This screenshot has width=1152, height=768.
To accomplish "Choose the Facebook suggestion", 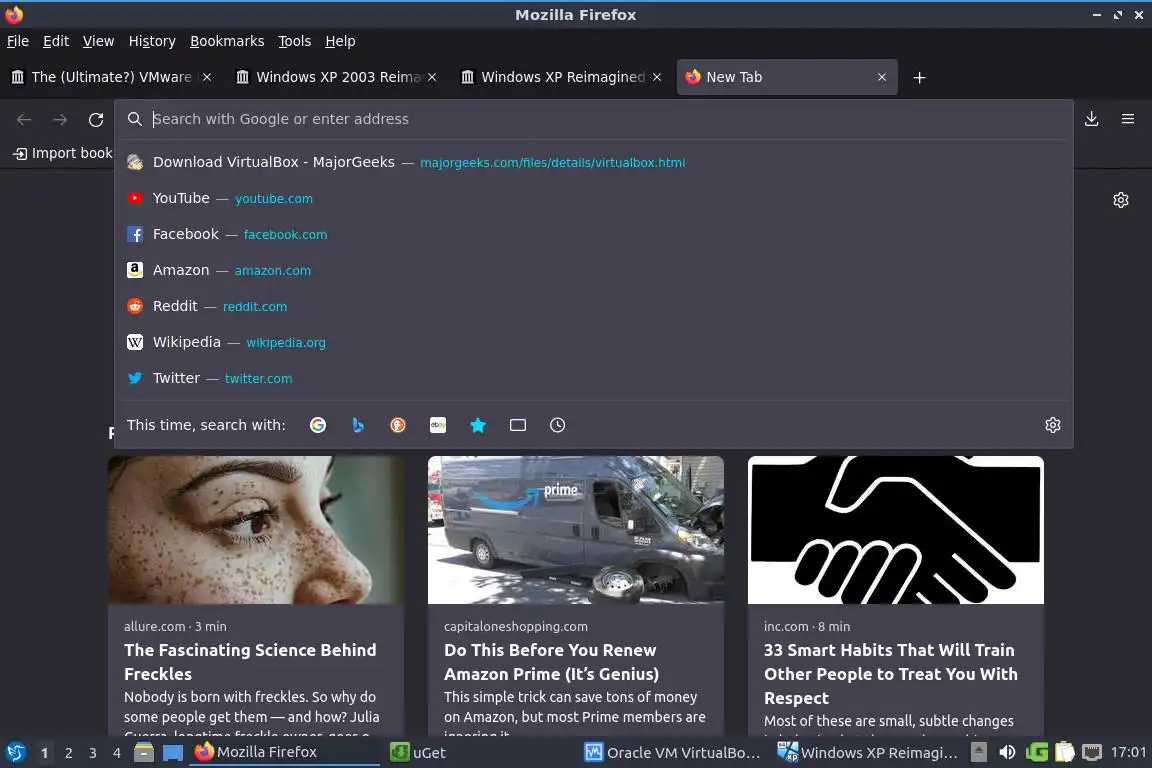I will coord(594,234).
